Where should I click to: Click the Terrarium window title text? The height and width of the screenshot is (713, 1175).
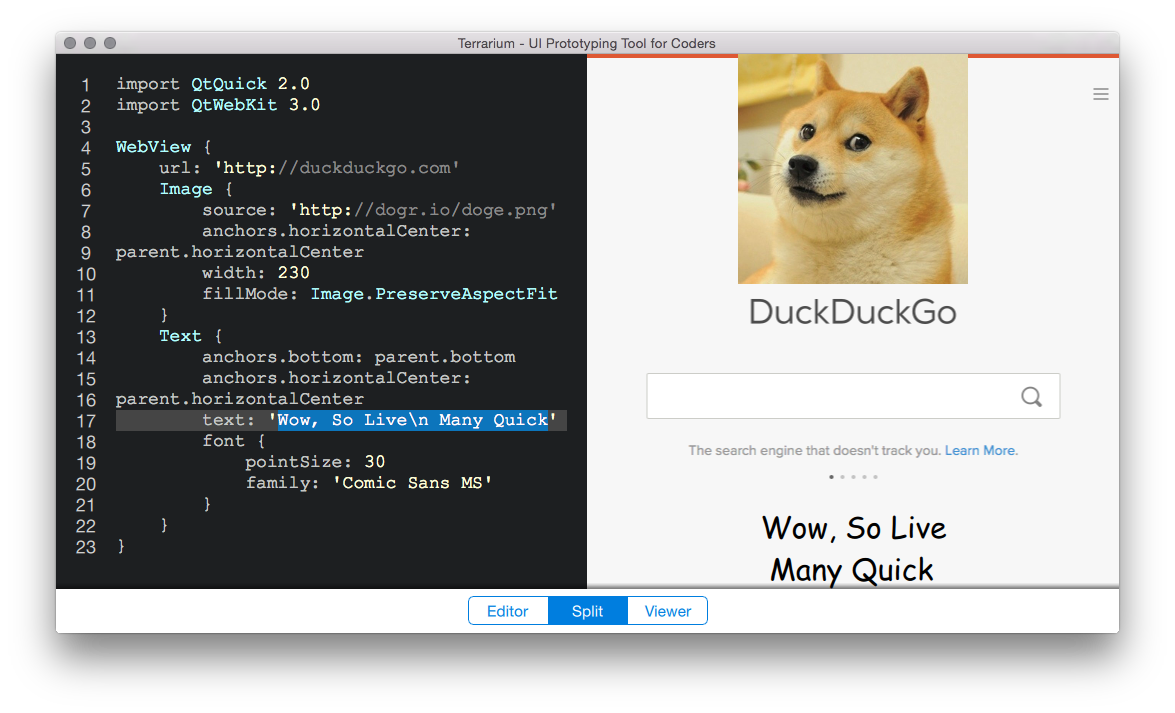pyautogui.click(x=587, y=43)
